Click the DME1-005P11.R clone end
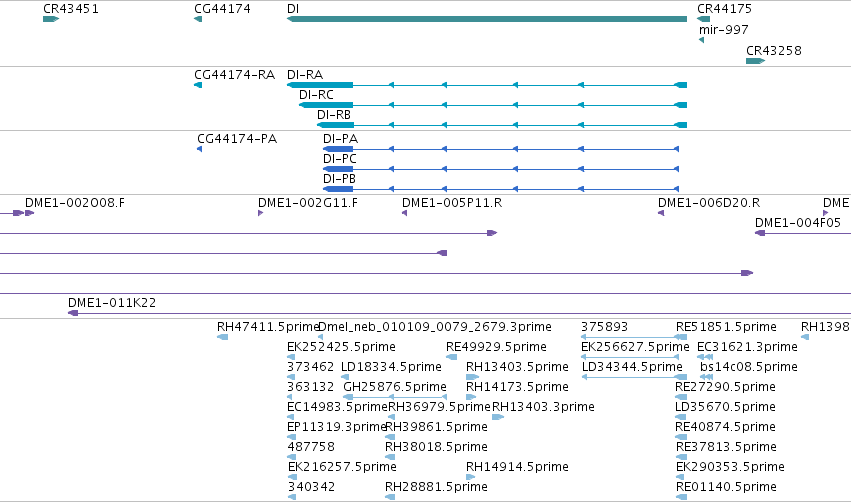The width and height of the screenshot is (851, 502). click(404, 213)
